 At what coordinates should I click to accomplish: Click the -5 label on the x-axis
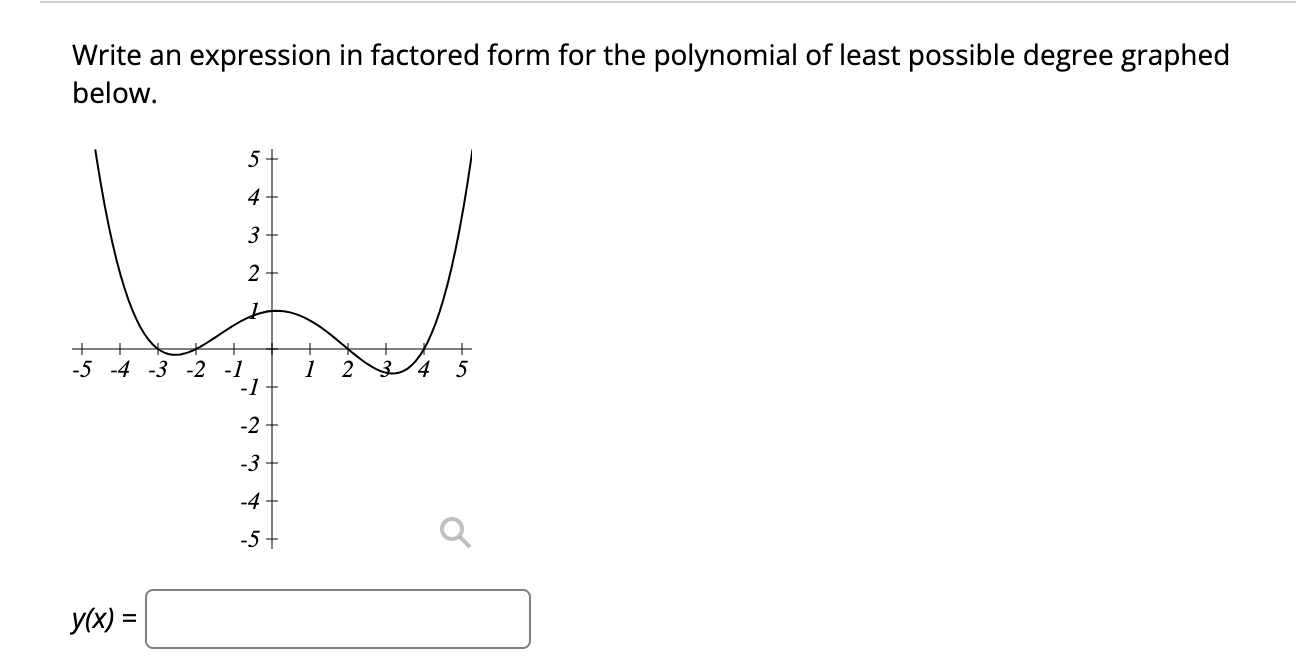tap(80, 368)
